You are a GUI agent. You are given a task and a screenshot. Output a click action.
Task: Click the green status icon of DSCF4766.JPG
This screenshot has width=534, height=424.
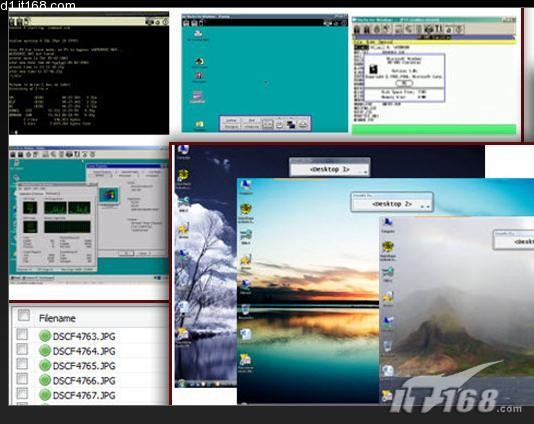[45, 380]
